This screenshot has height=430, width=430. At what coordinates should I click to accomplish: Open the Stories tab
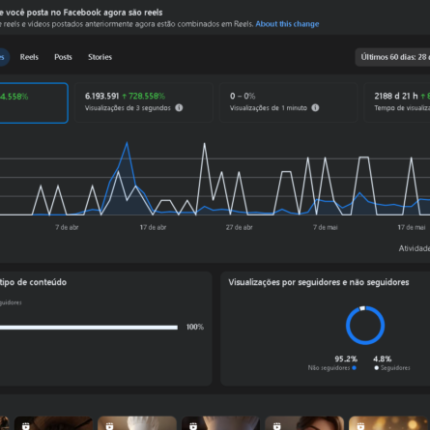click(100, 57)
